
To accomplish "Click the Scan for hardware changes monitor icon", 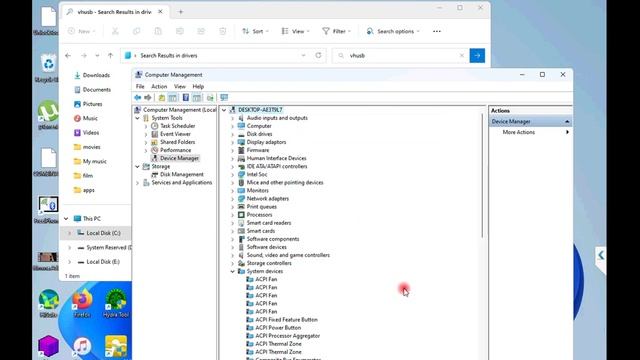I will [224, 98].
